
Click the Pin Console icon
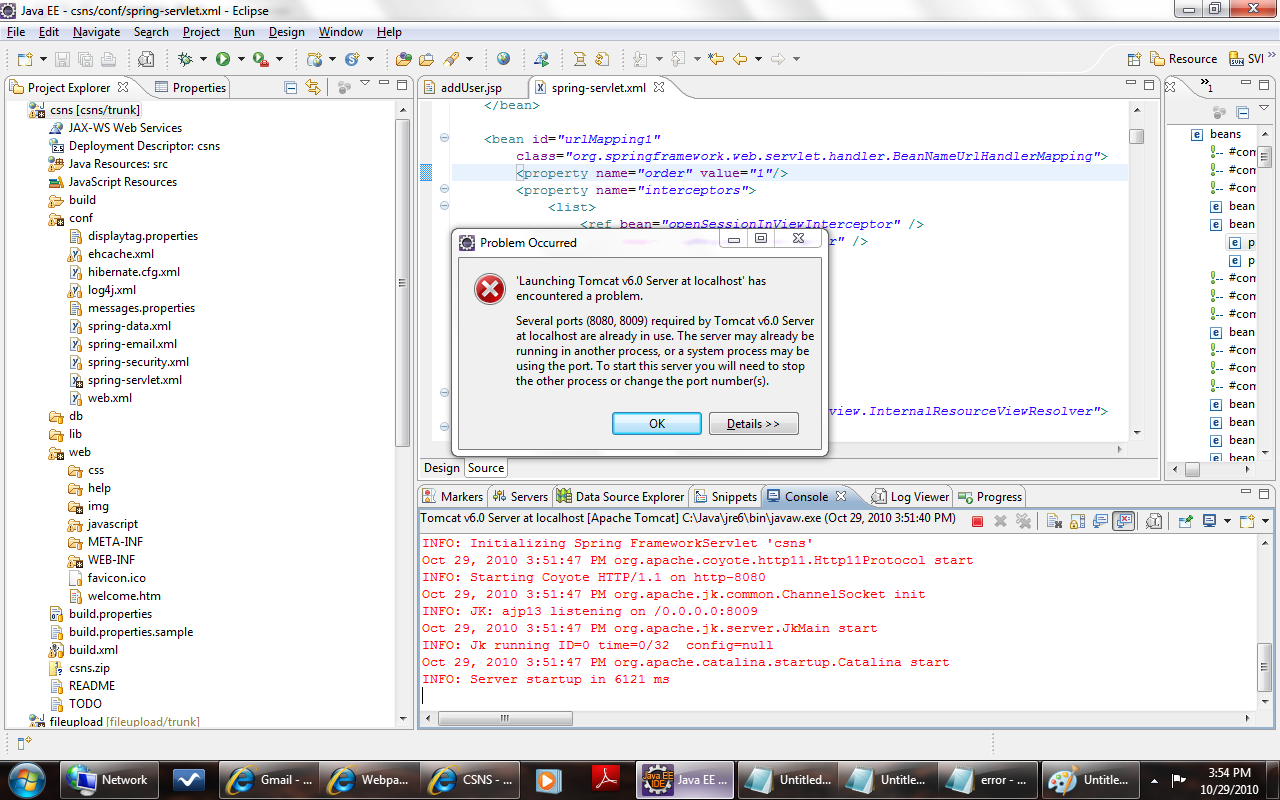(x=1185, y=521)
